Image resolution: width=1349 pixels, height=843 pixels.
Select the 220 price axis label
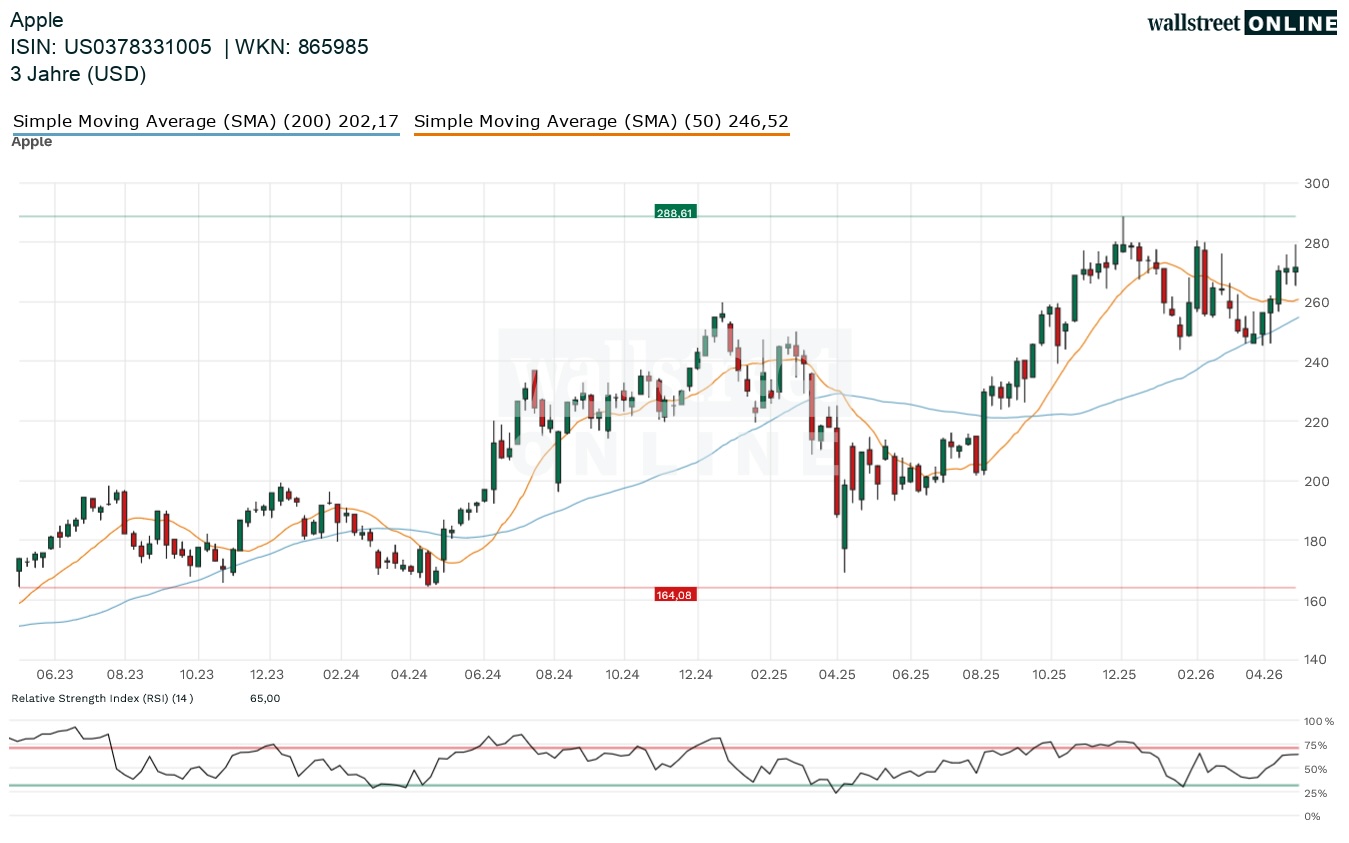pos(1315,422)
